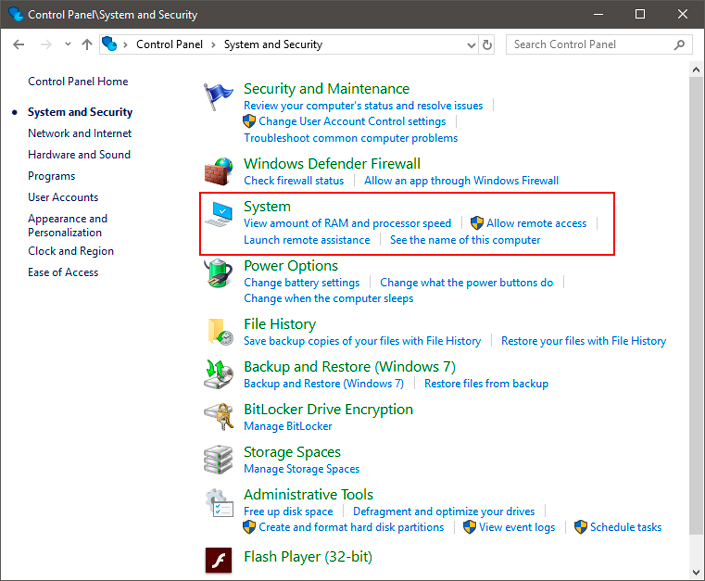
Task: Click the search magnifier icon
Action: click(x=679, y=45)
